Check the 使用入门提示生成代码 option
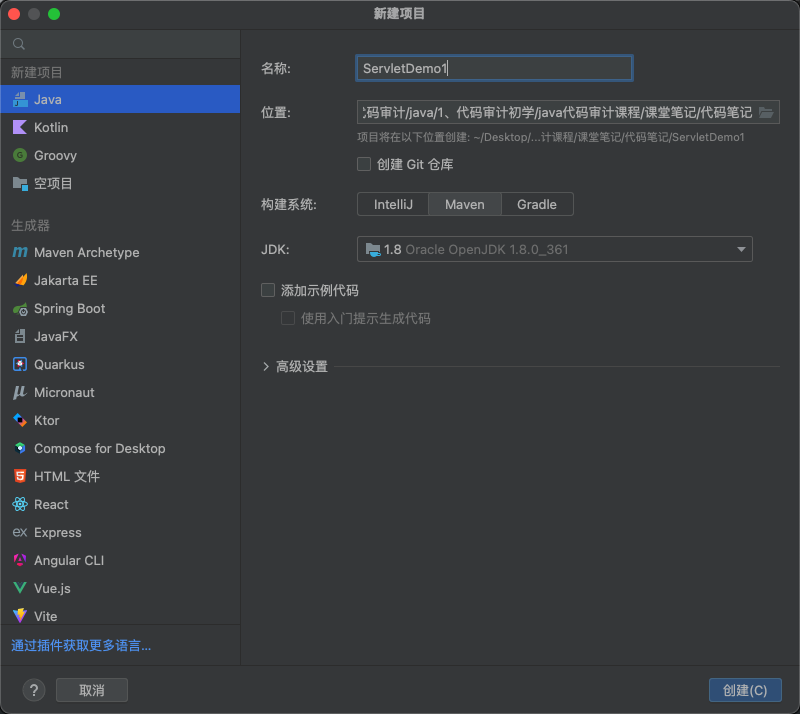 (x=288, y=318)
